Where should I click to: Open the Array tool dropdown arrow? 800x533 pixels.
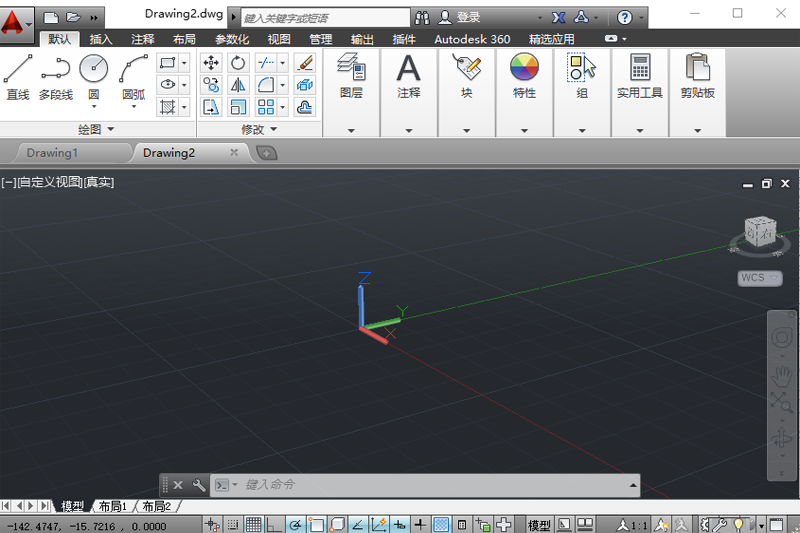pyautogui.click(x=283, y=107)
